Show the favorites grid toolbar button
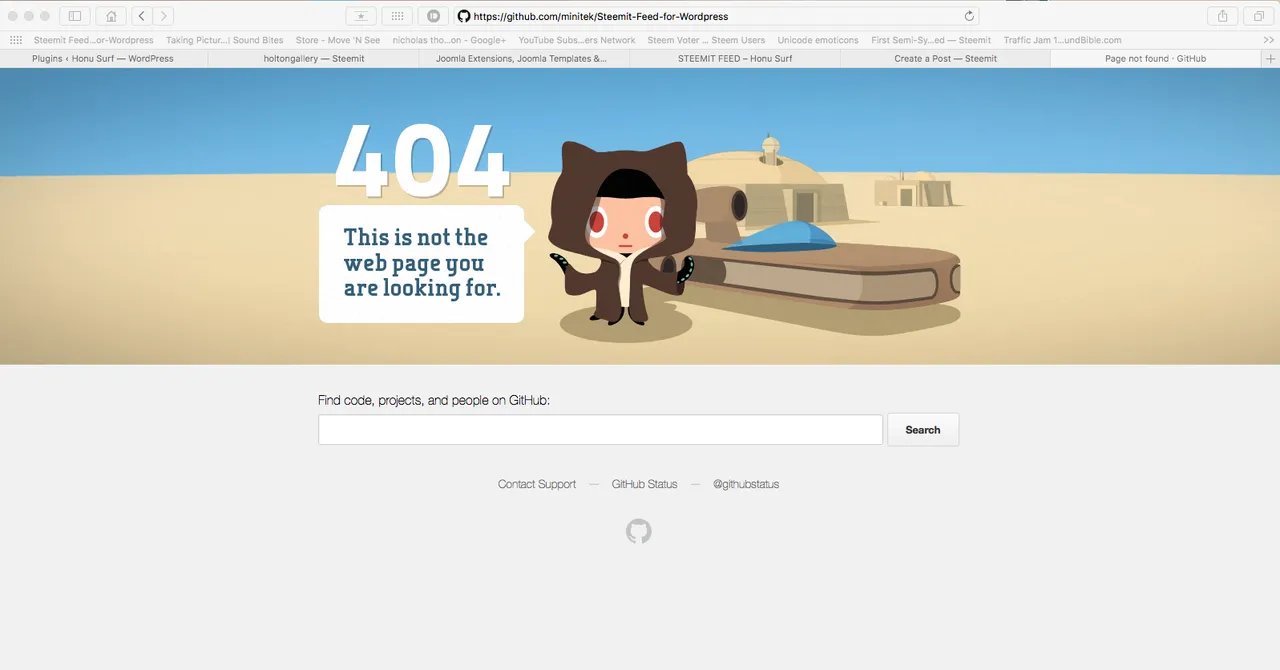This screenshot has height=670, width=1280. [397, 16]
